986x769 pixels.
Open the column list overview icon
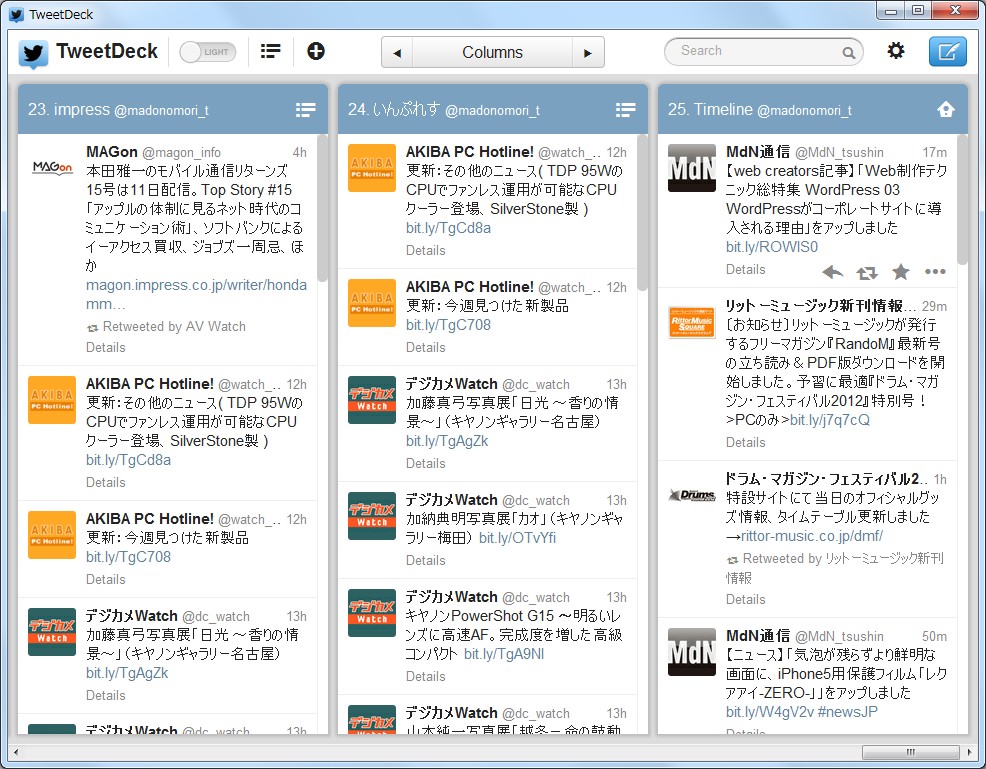[x=270, y=50]
